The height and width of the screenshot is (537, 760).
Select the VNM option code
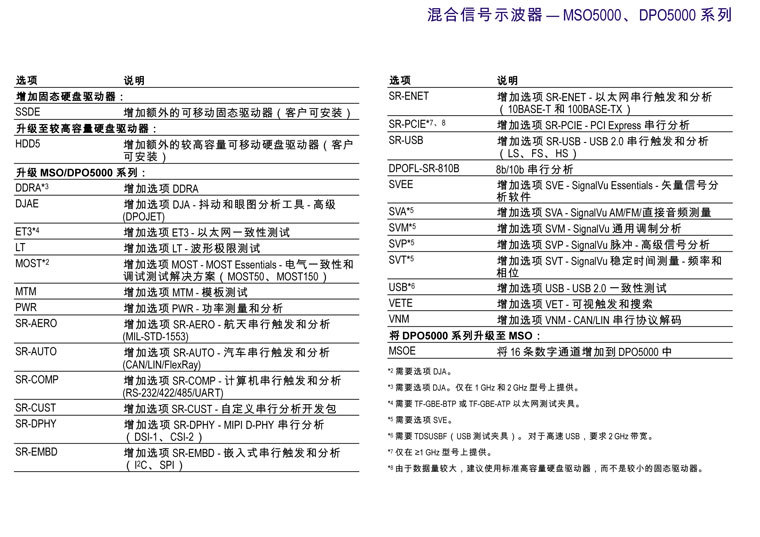pyautogui.click(x=399, y=319)
